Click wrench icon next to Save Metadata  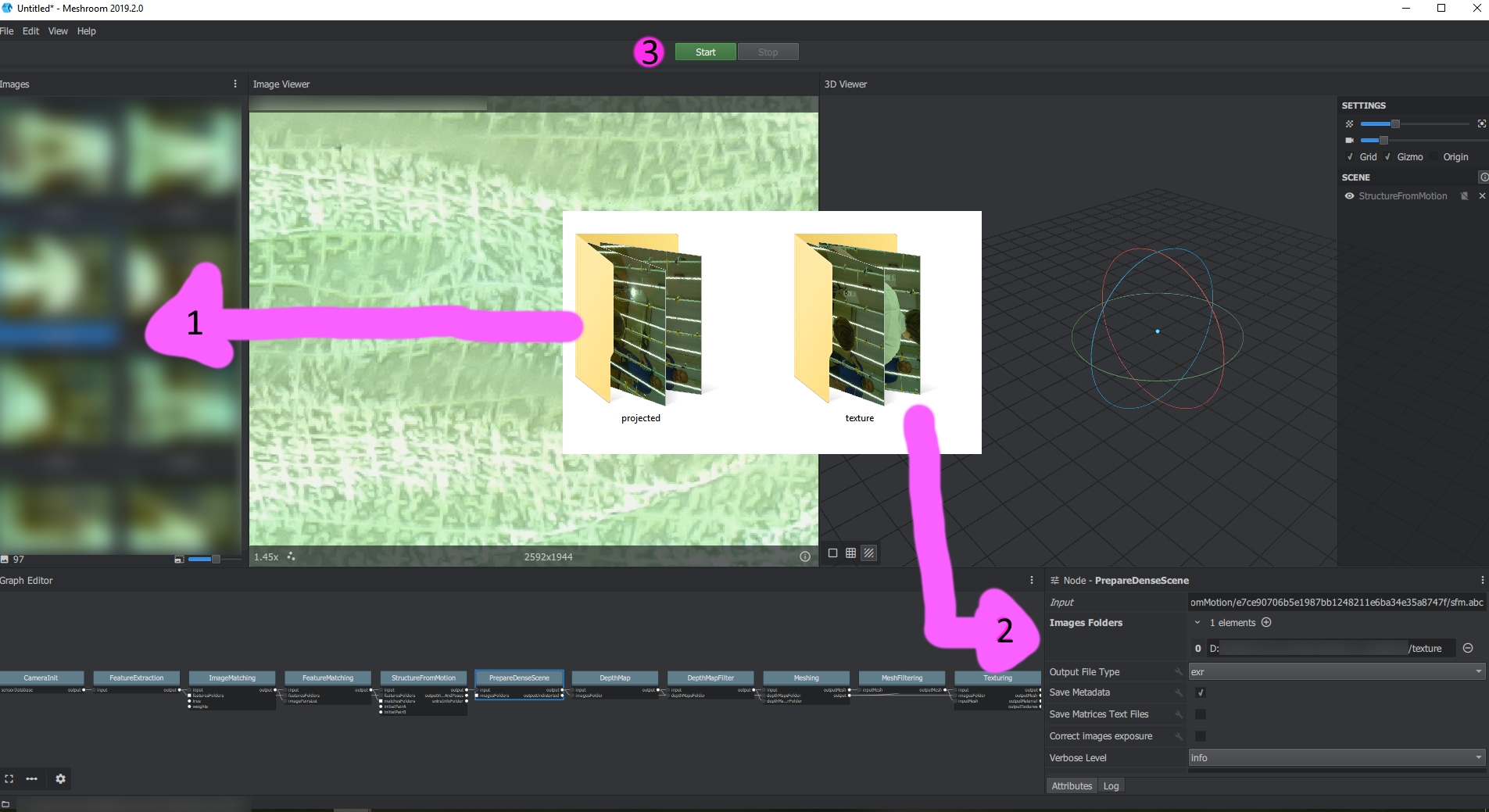[x=1179, y=692]
